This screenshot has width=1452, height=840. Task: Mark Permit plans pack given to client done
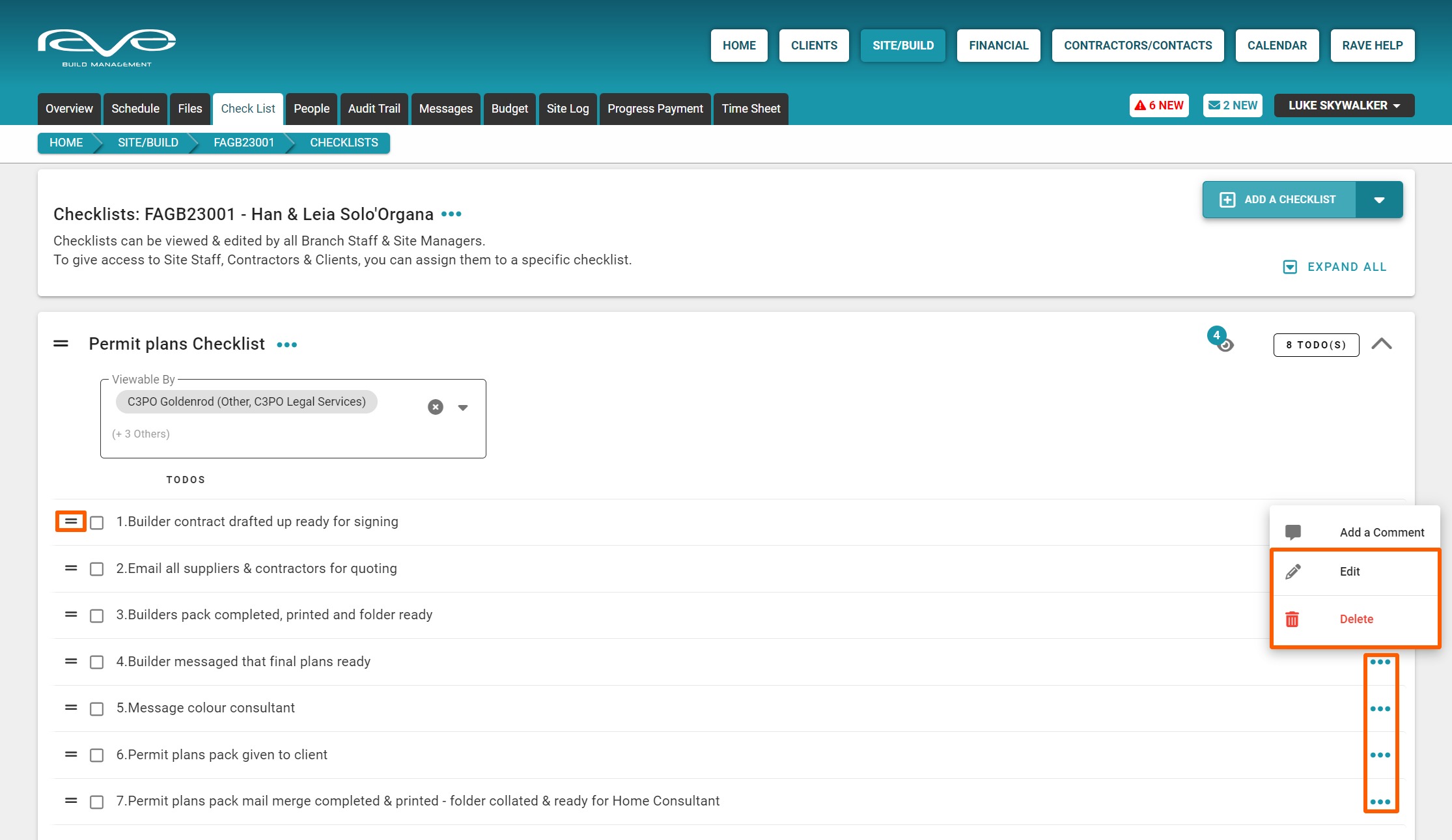point(97,755)
